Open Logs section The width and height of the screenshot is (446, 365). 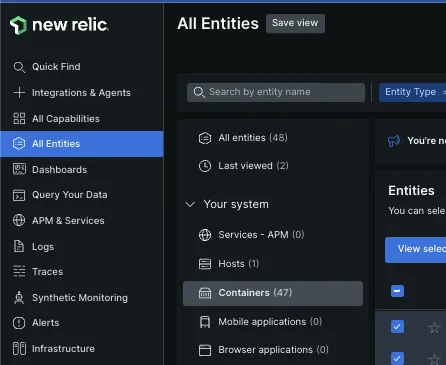[82, 246]
